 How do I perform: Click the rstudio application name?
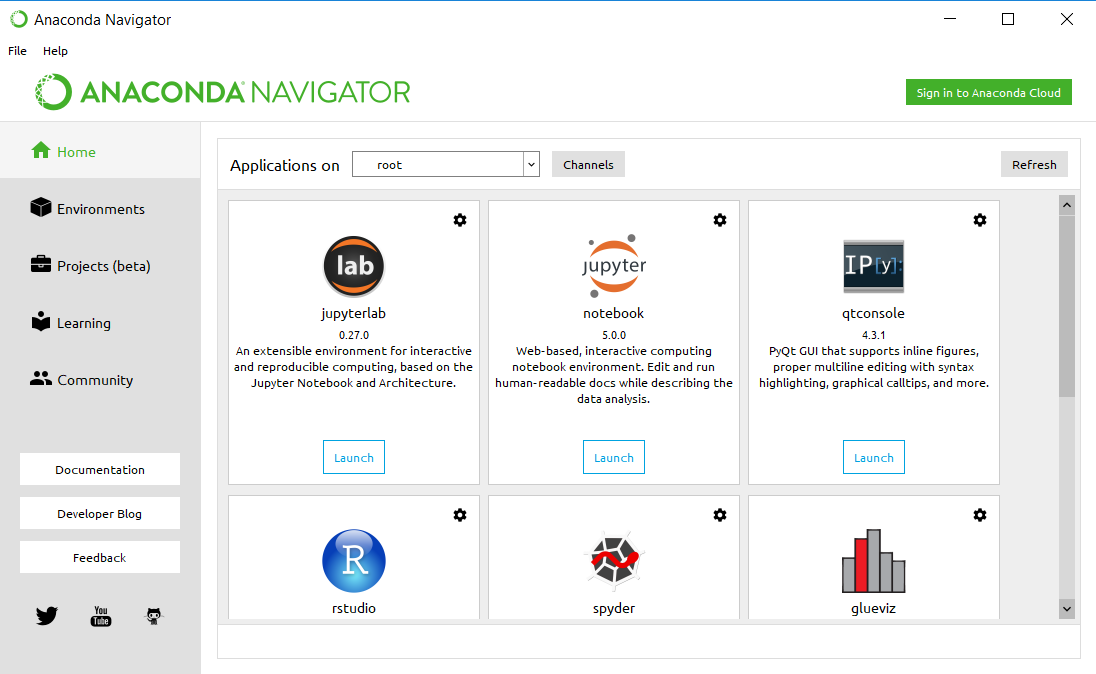(354, 608)
